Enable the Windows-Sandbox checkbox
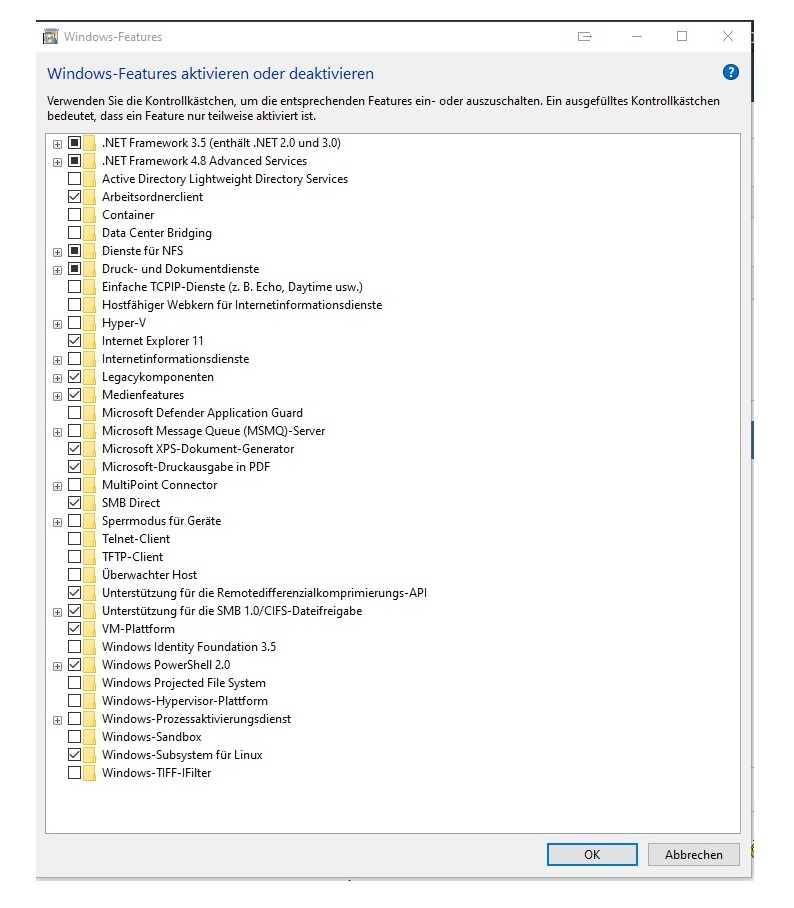794x908 pixels. point(74,737)
